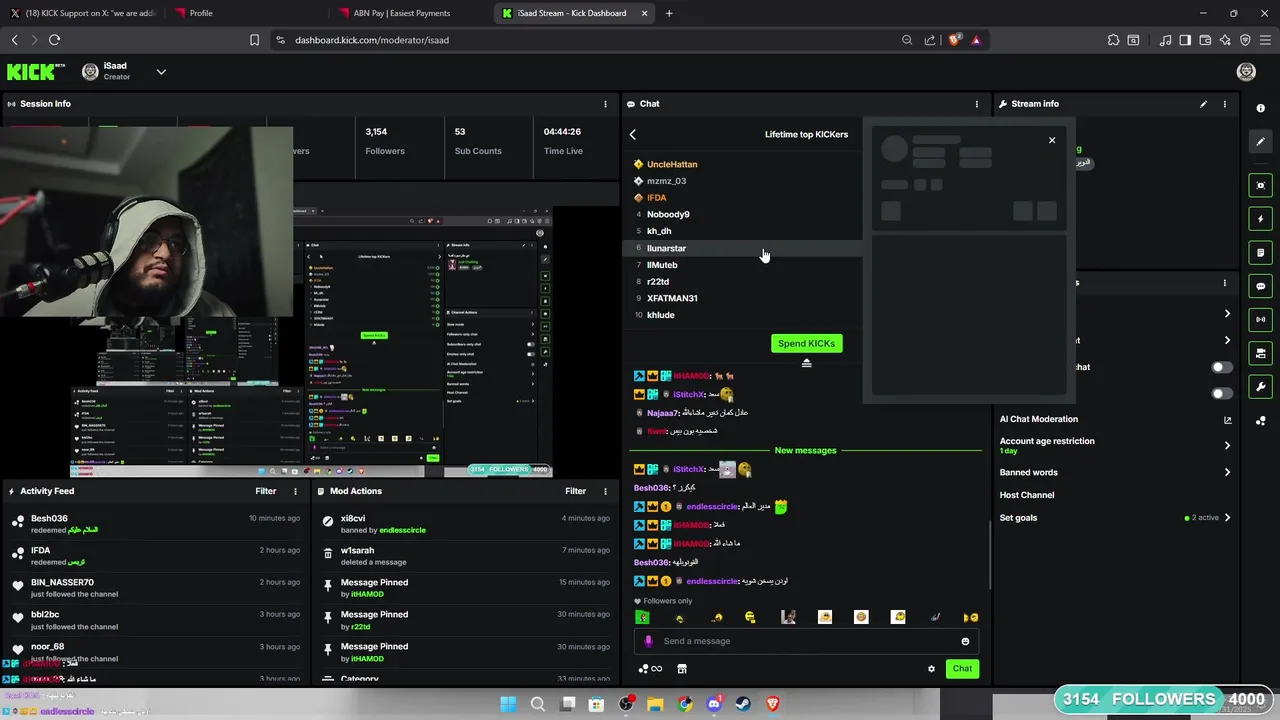Select UncleHattan in top KICKers list

(x=671, y=164)
